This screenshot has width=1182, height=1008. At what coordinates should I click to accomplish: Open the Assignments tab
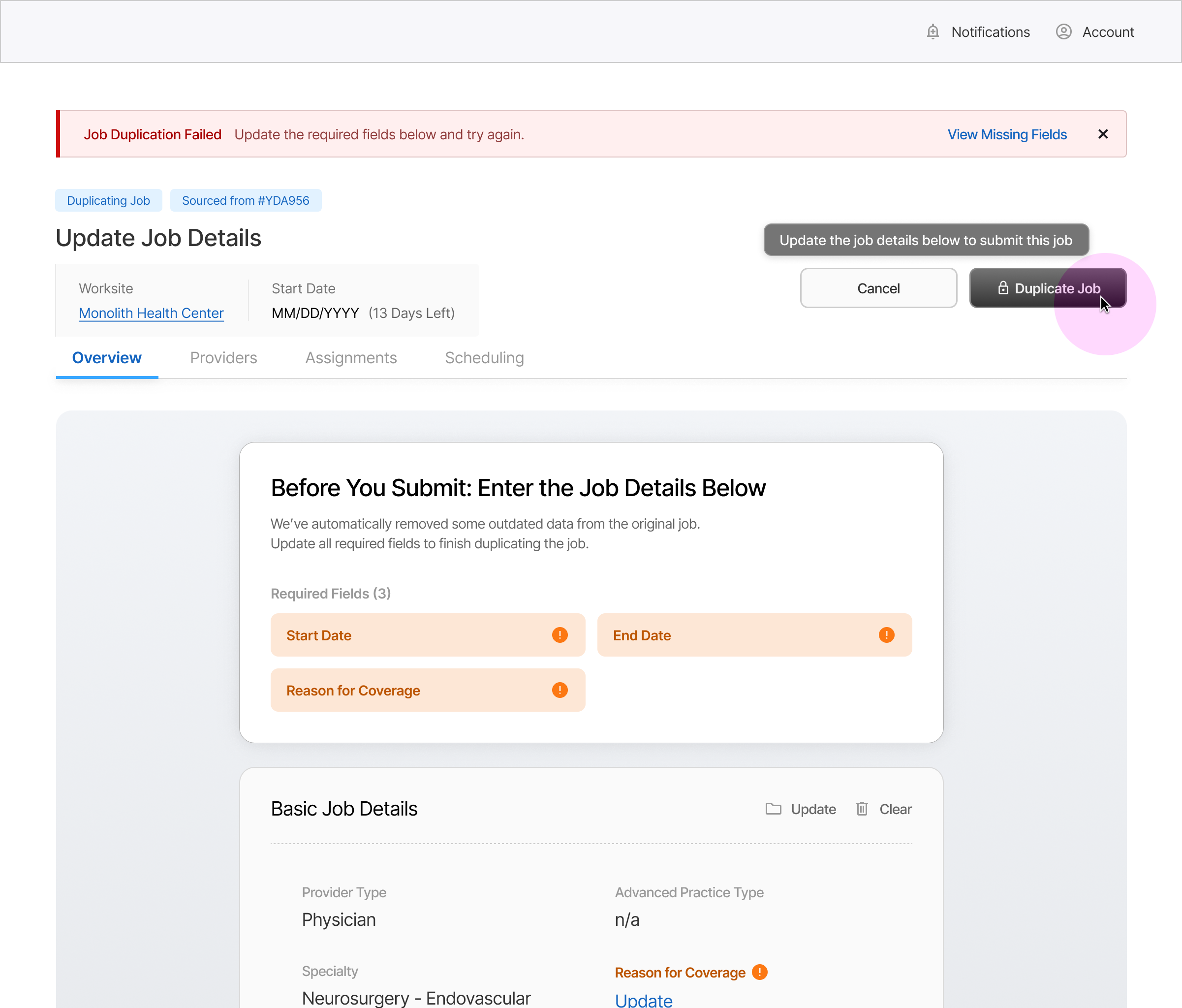pos(351,358)
